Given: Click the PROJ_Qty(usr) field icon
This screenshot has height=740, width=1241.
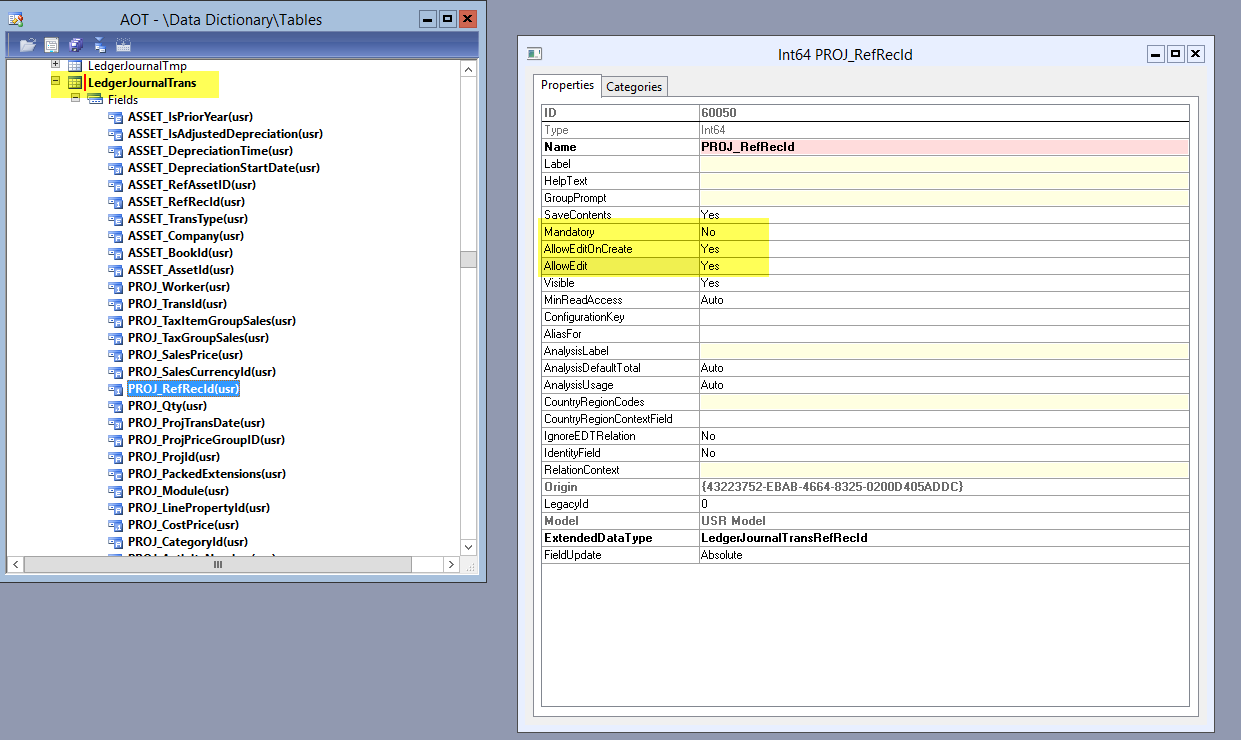Looking at the screenshot, I should click(115, 406).
